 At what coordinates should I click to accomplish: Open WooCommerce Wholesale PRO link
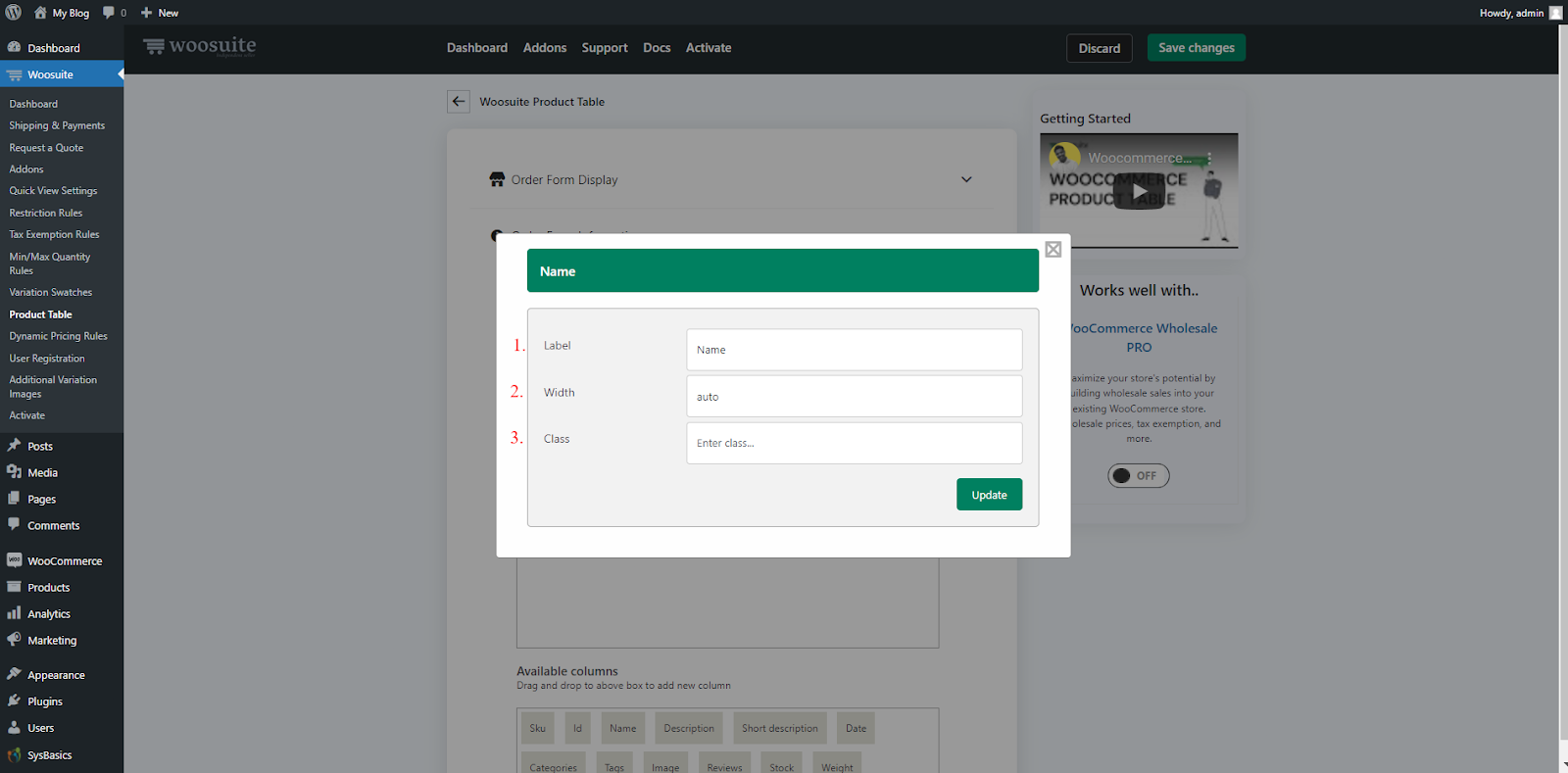click(1143, 338)
